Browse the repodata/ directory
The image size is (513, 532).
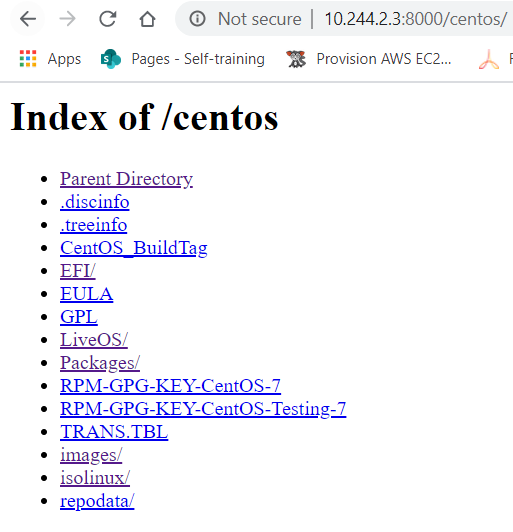tap(97, 501)
